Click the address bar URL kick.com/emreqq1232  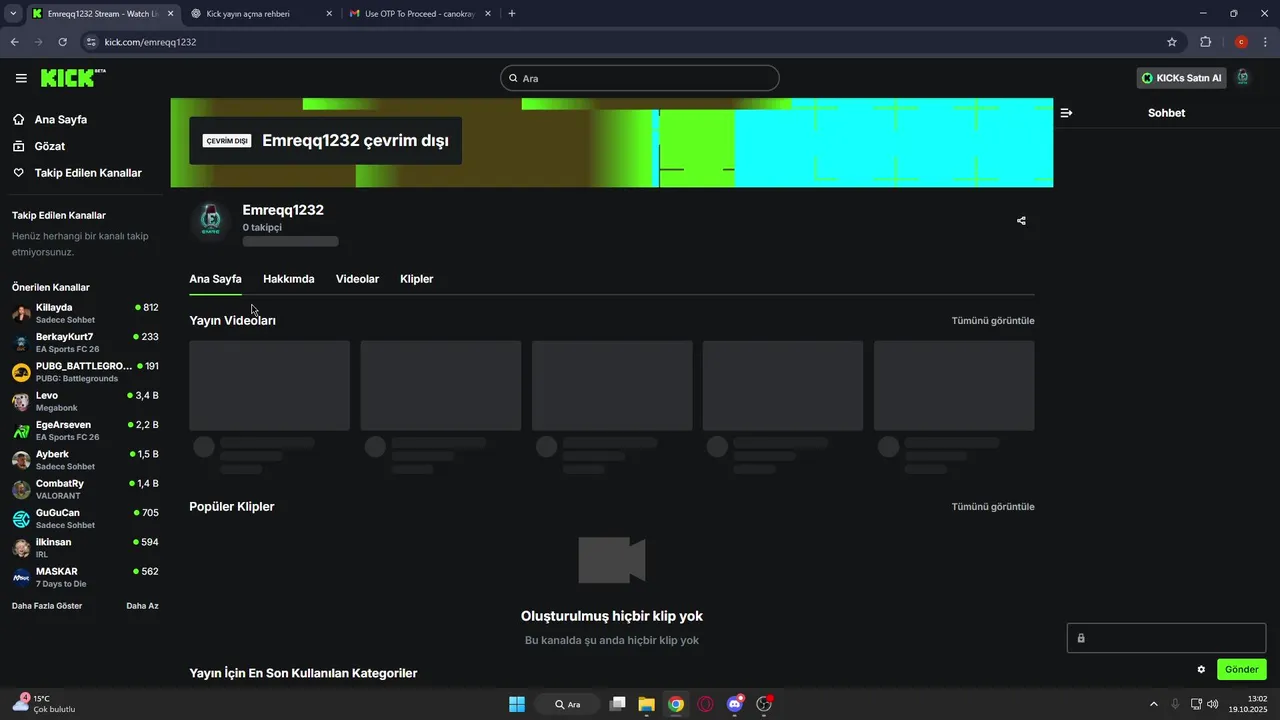click(150, 42)
